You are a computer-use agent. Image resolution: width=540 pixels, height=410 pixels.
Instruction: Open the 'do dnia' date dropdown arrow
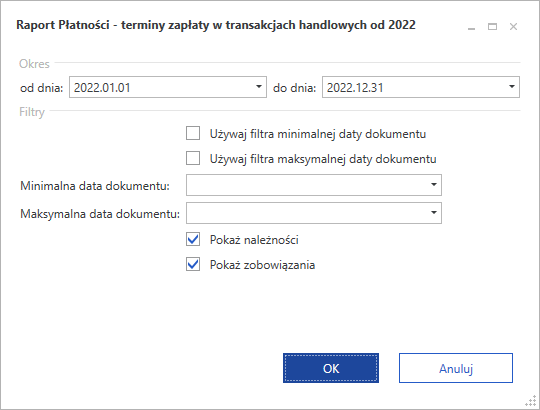click(512, 87)
